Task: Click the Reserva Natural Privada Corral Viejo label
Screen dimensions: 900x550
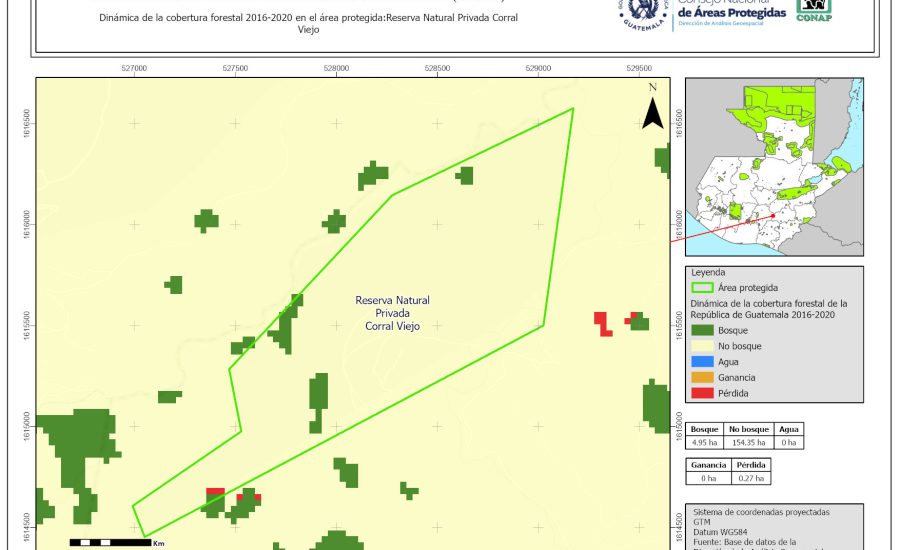Action: [x=393, y=313]
